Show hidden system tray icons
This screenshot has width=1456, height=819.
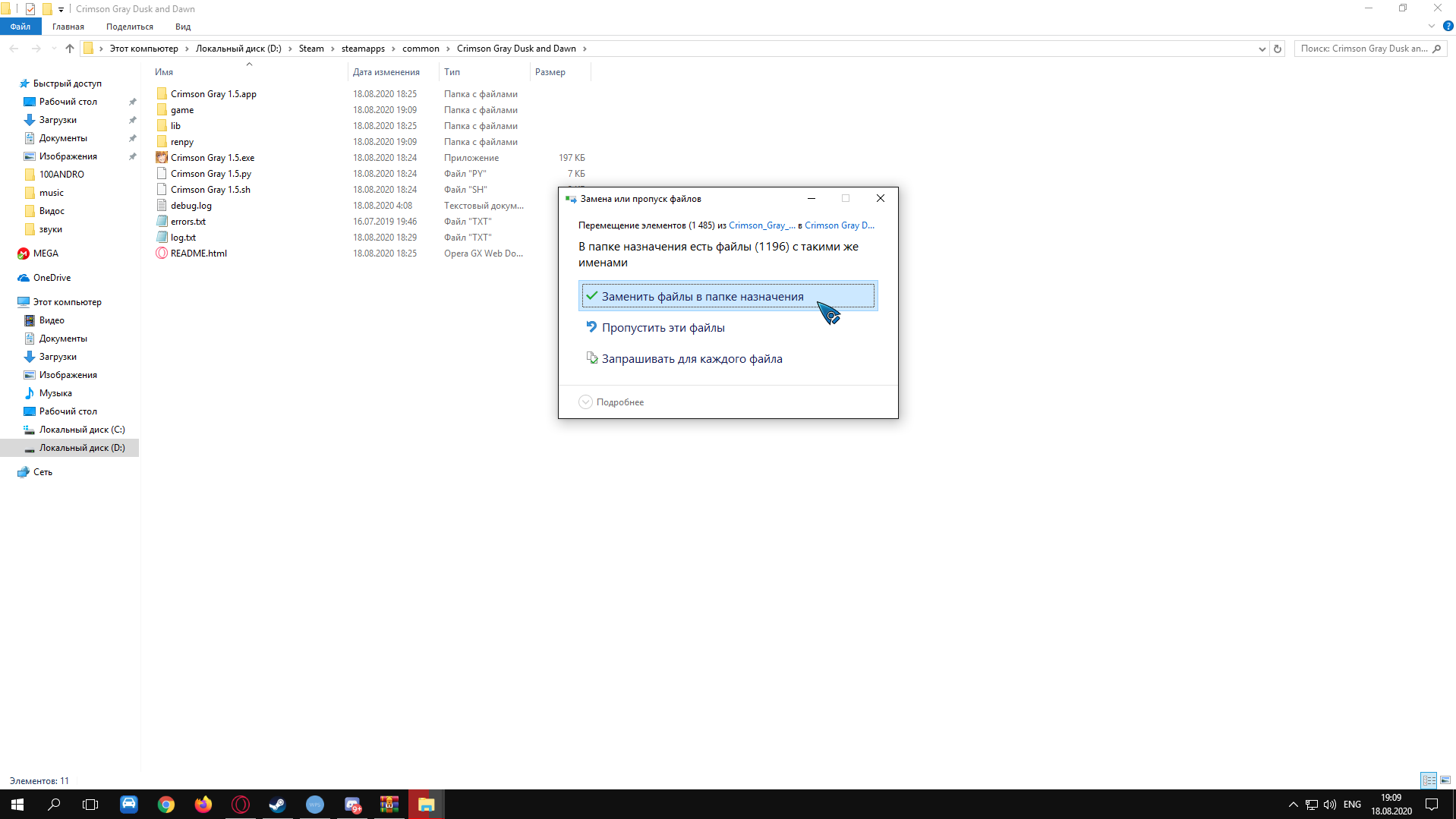coord(1293,805)
